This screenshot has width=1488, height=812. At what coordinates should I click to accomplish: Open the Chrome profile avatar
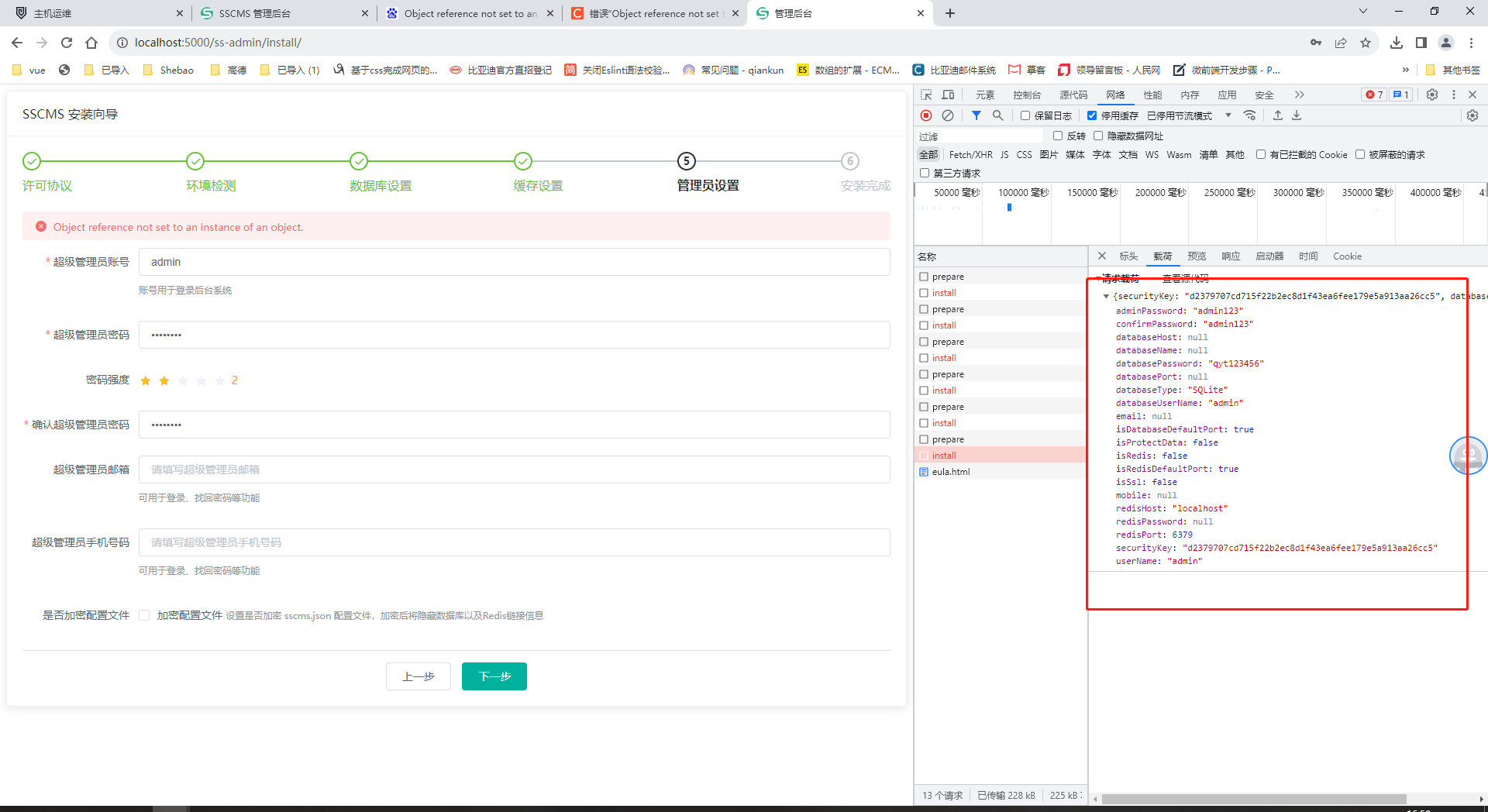[x=1446, y=43]
